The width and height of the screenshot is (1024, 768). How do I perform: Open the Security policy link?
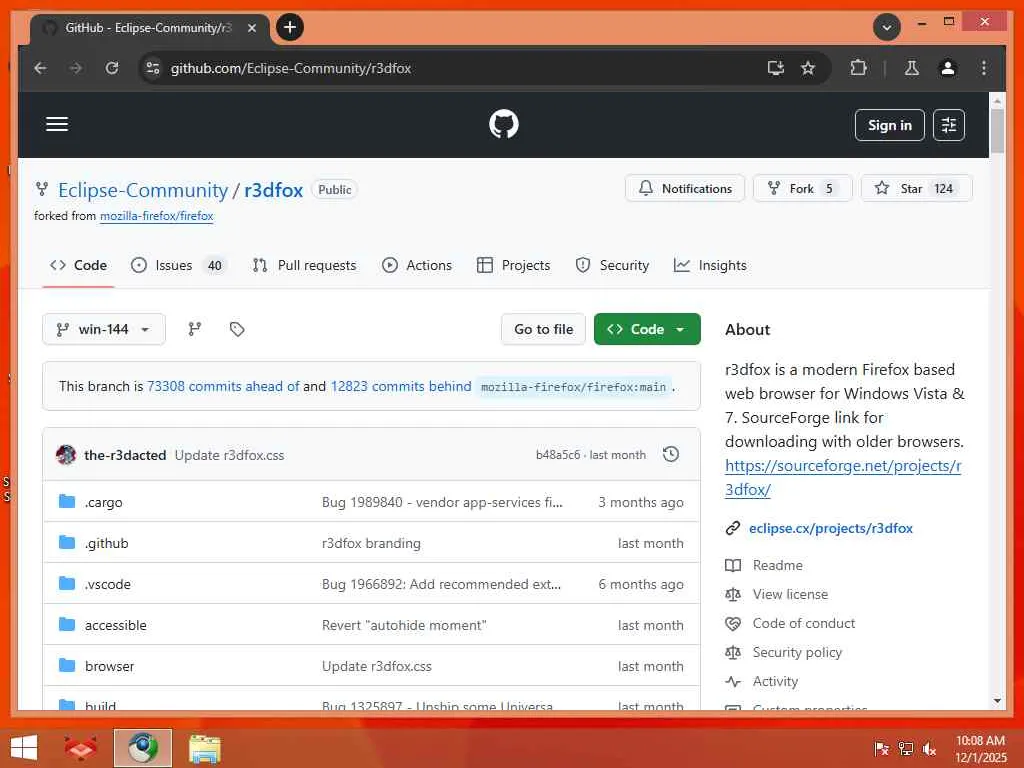tap(797, 652)
